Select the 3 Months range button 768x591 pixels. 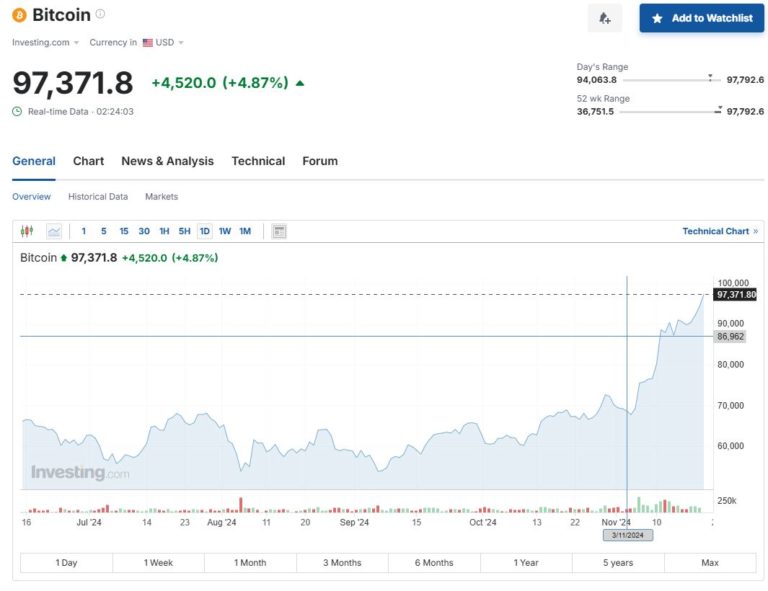[342, 563]
